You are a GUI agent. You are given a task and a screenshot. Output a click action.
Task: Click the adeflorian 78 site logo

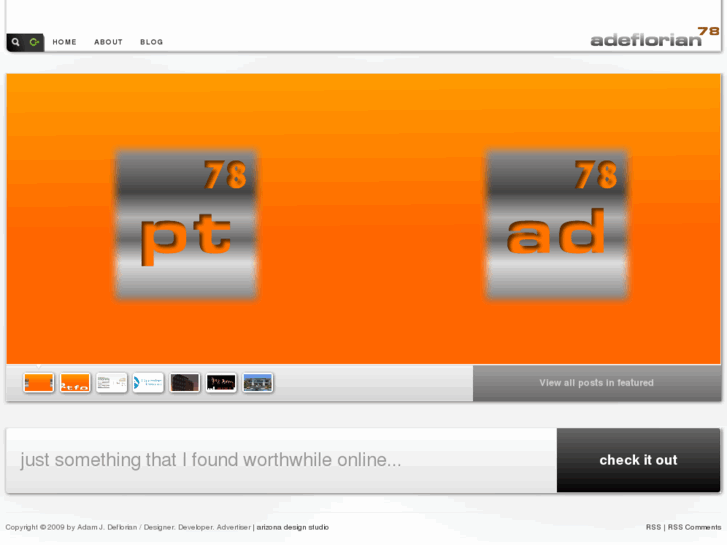click(655, 37)
